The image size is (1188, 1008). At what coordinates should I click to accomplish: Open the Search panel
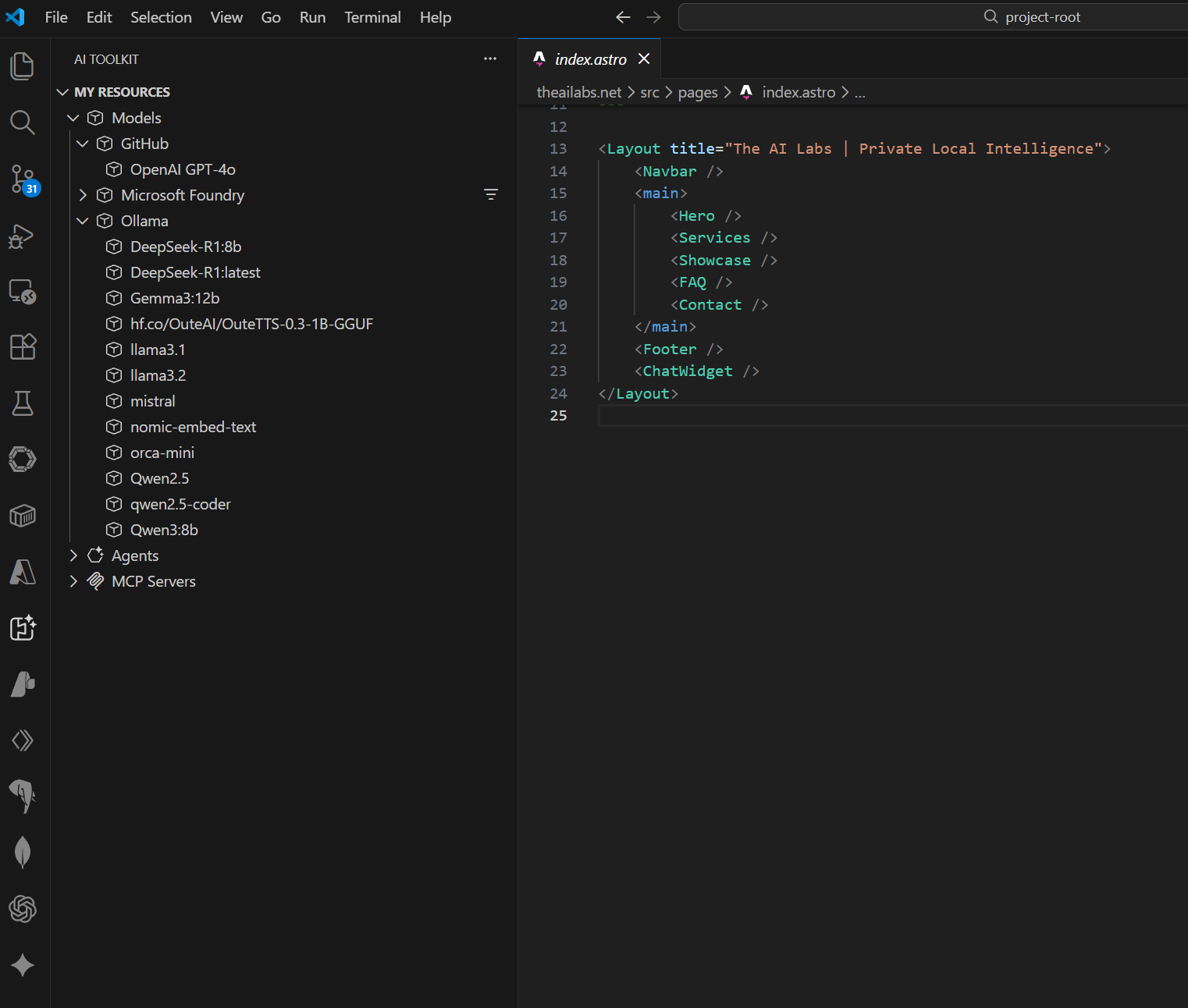[x=22, y=122]
